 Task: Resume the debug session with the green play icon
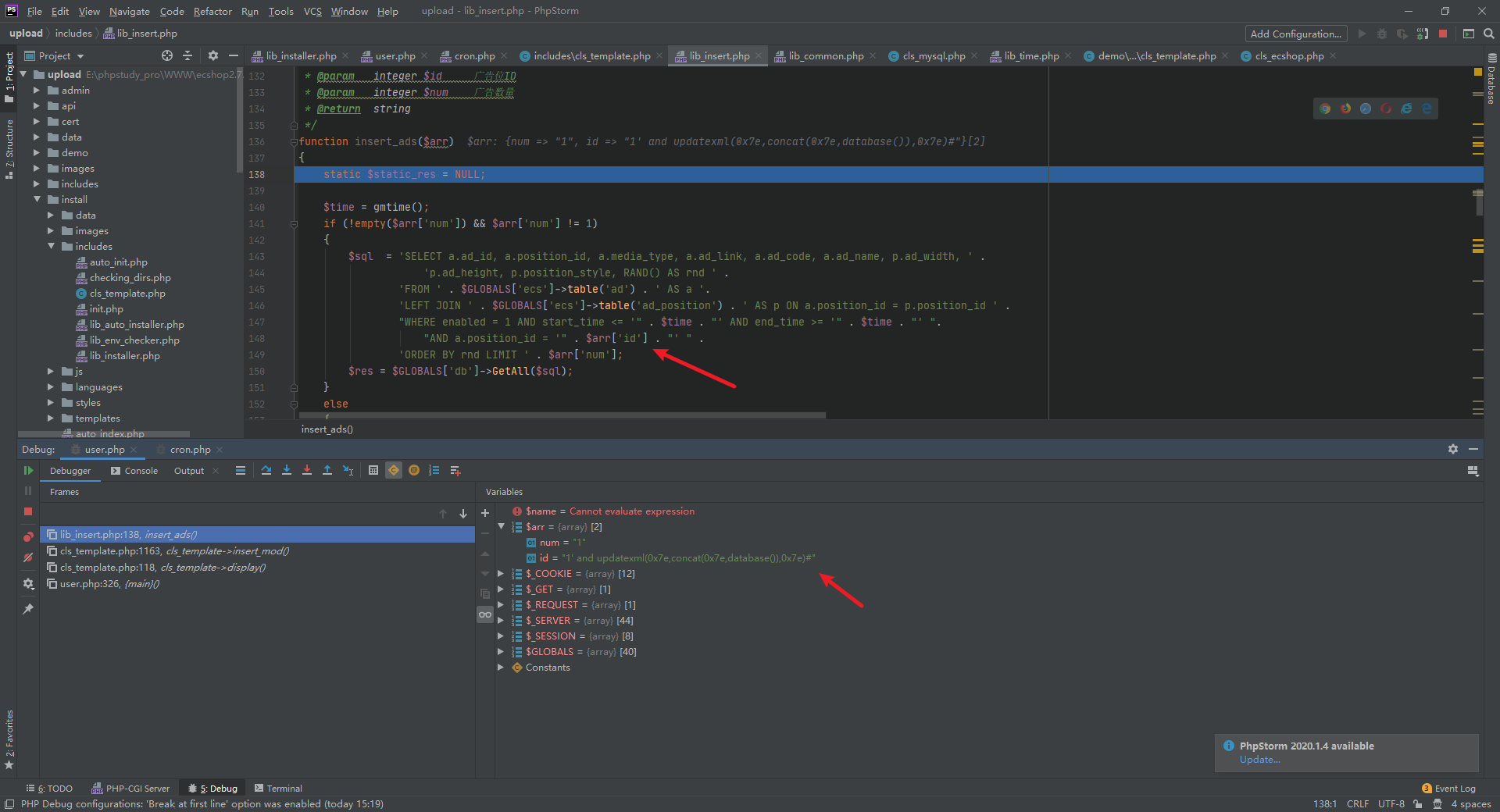pyautogui.click(x=28, y=471)
